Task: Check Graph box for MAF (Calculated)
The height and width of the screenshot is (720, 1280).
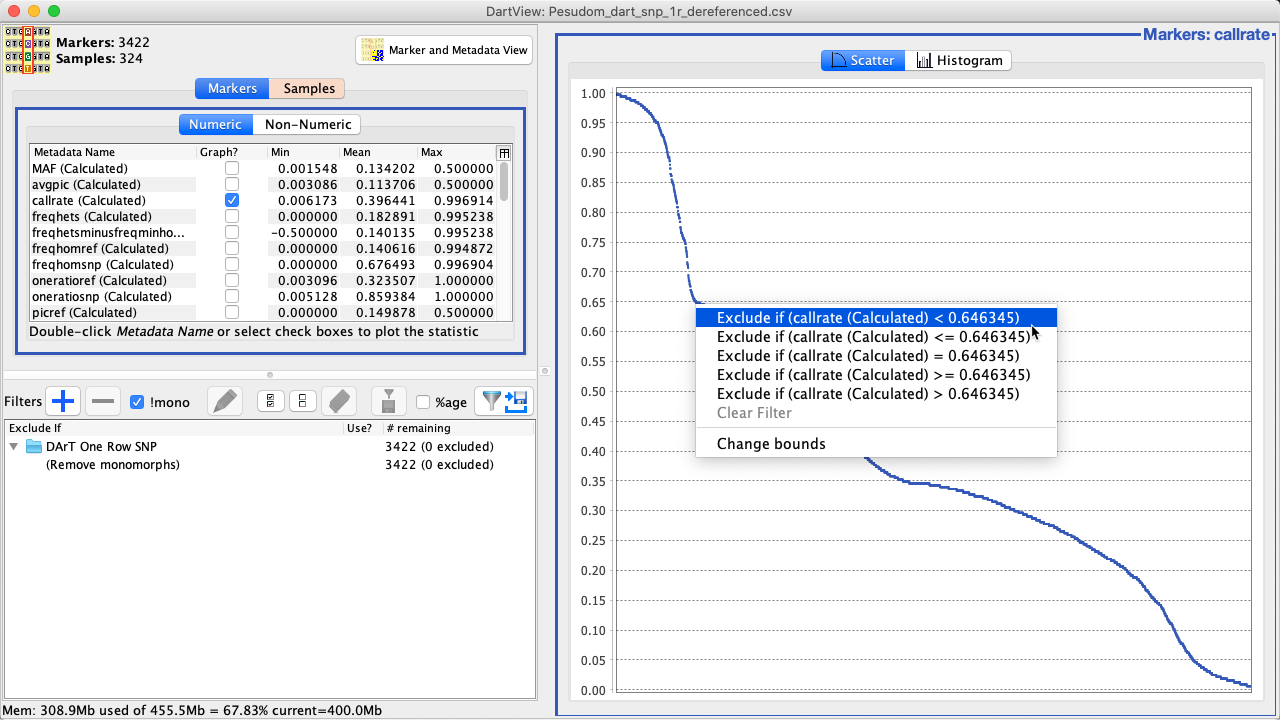Action: (x=232, y=169)
